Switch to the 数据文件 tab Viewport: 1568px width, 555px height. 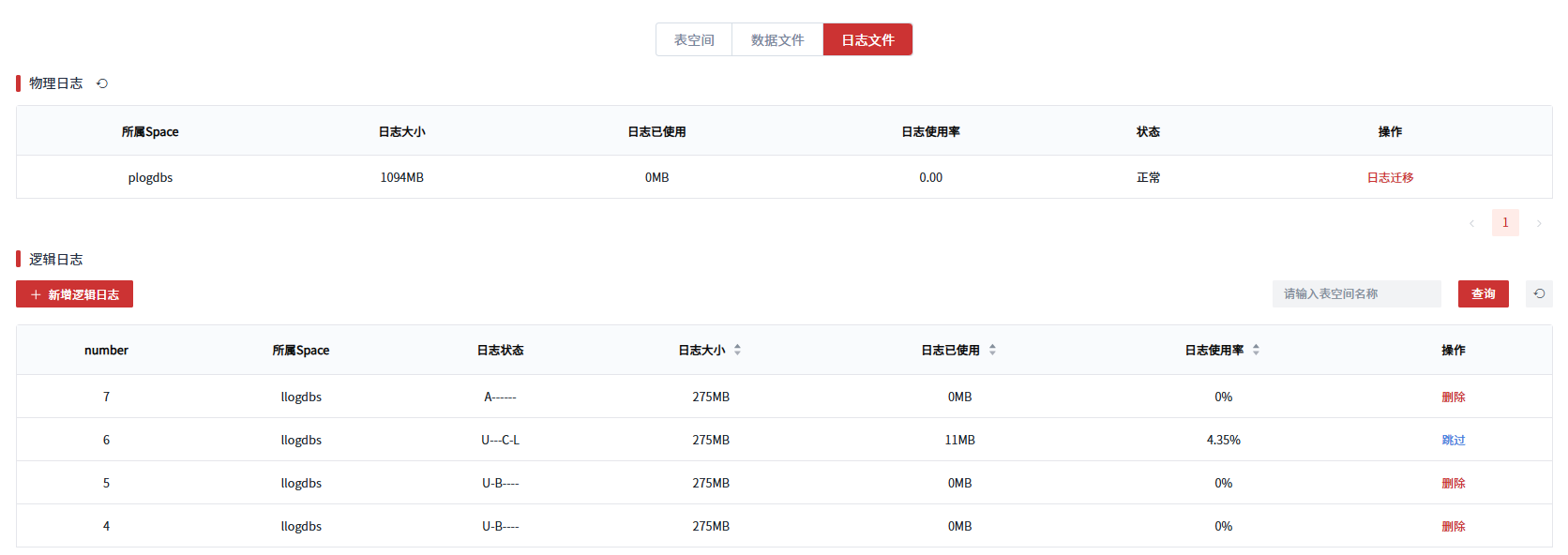[777, 40]
